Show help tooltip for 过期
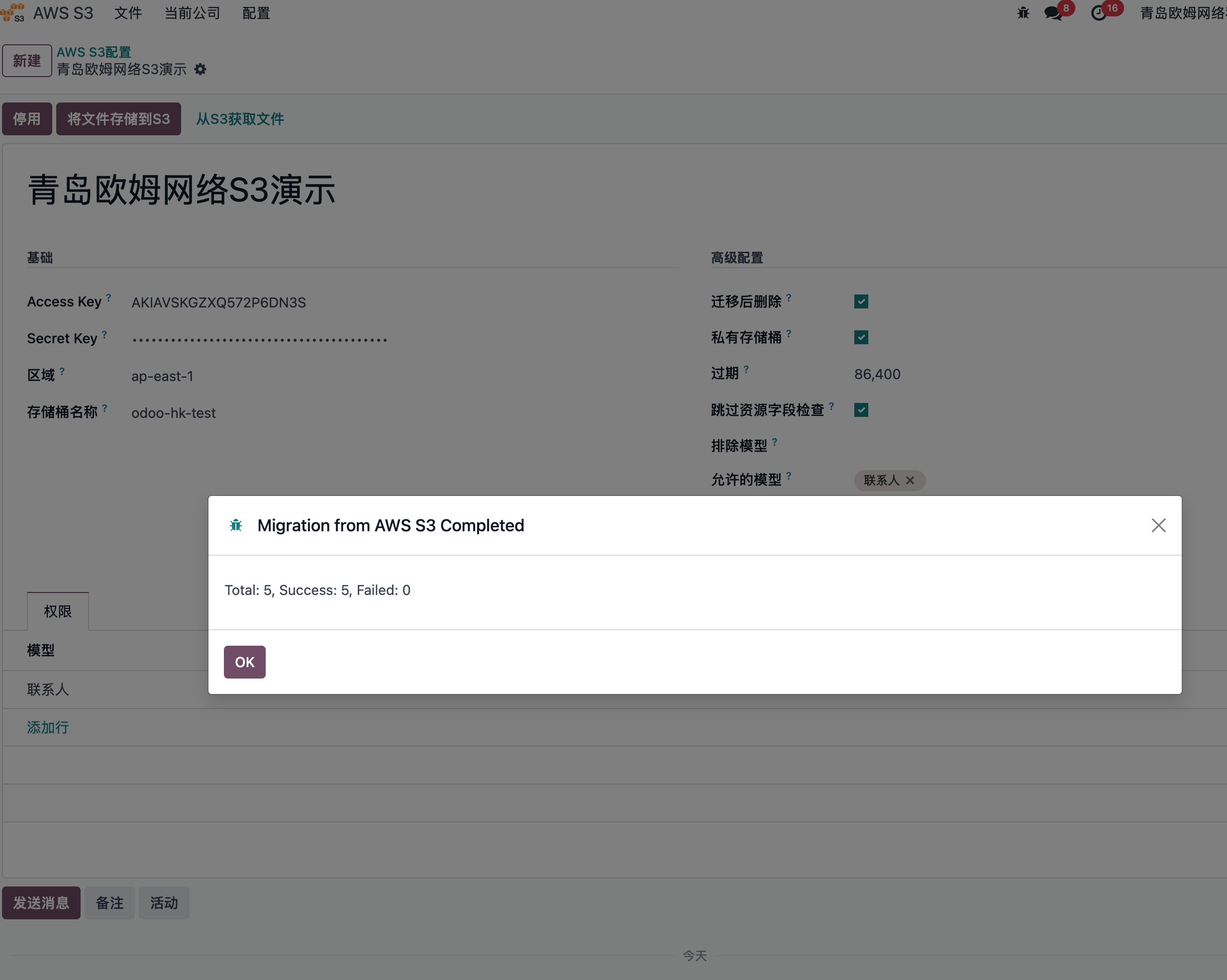 (746, 369)
